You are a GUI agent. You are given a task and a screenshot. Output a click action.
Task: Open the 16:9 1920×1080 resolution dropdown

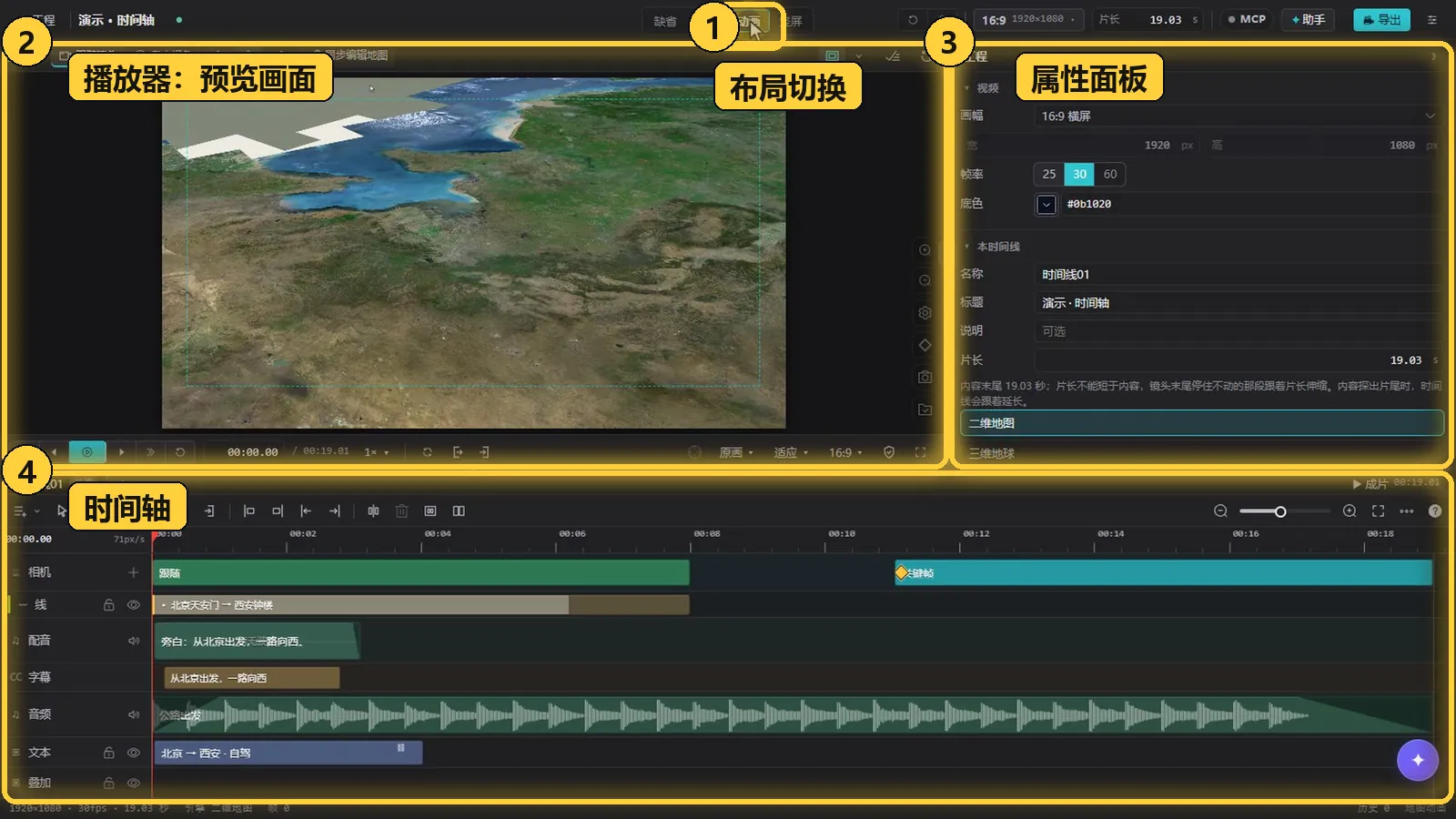[1028, 19]
